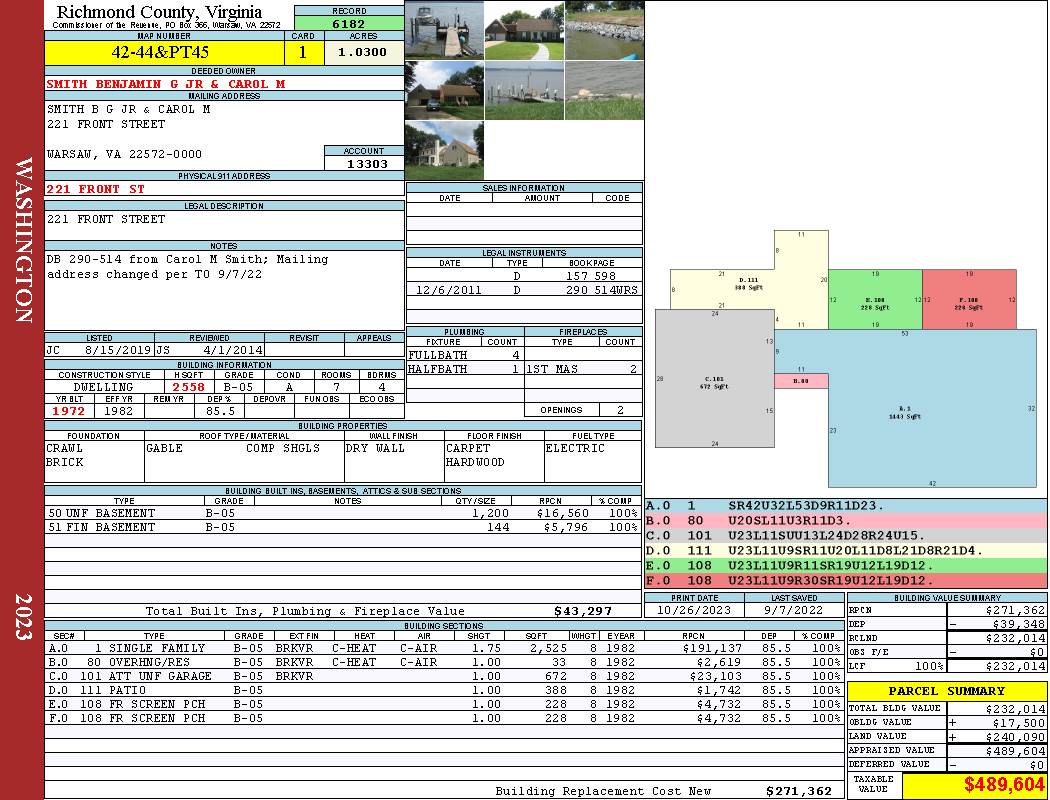Select the 50 UNF BASEMENT built-in row
This screenshot has width=1050, height=800.
click(343, 513)
